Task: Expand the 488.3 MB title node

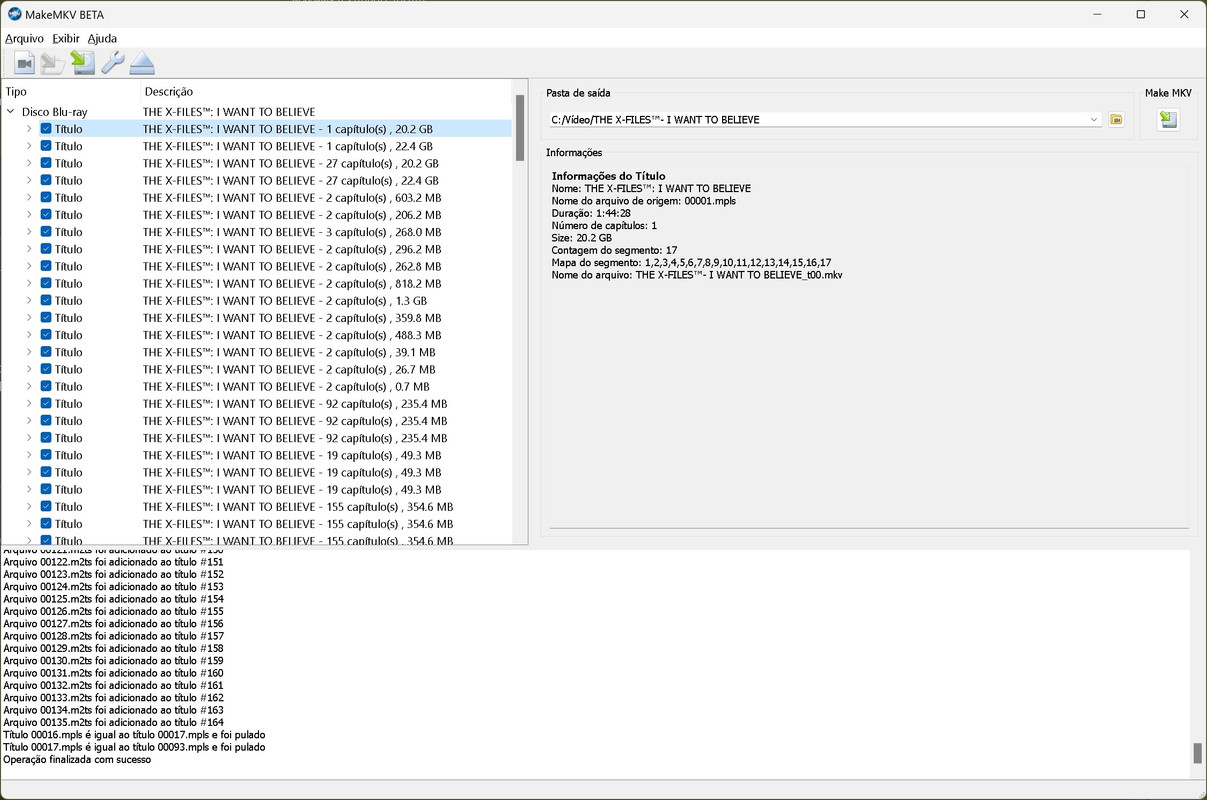Action: [29, 335]
